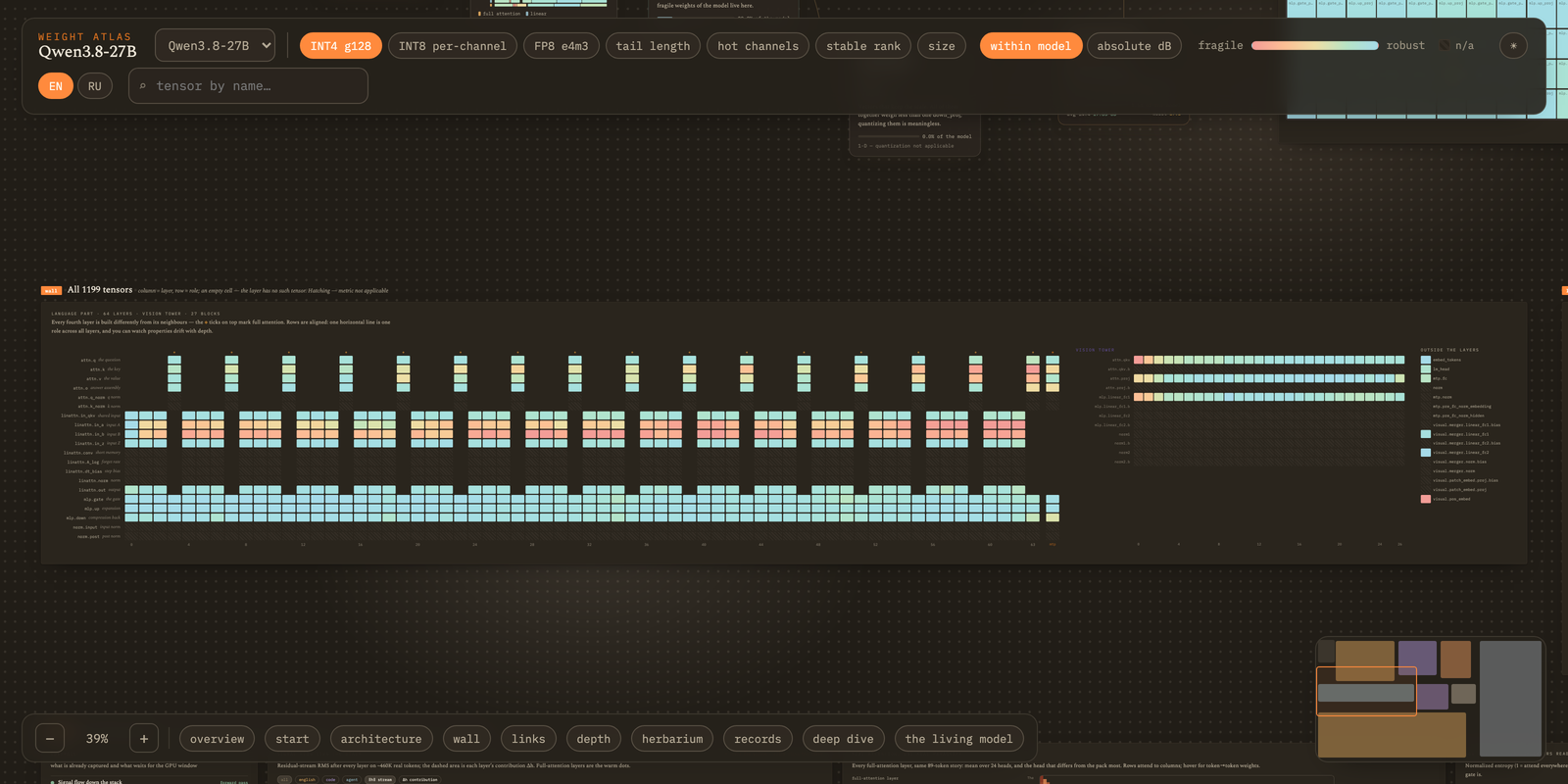The height and width of the screenshot is (784, 1568).
Task: Click the 'visual.patch_embed.proj' tensor label
Action: coord(1459,490)
